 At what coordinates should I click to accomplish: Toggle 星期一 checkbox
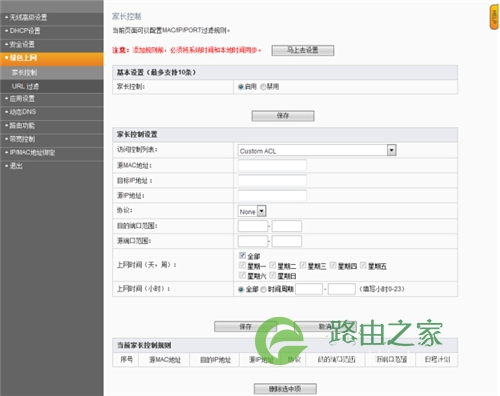[242, 266]
